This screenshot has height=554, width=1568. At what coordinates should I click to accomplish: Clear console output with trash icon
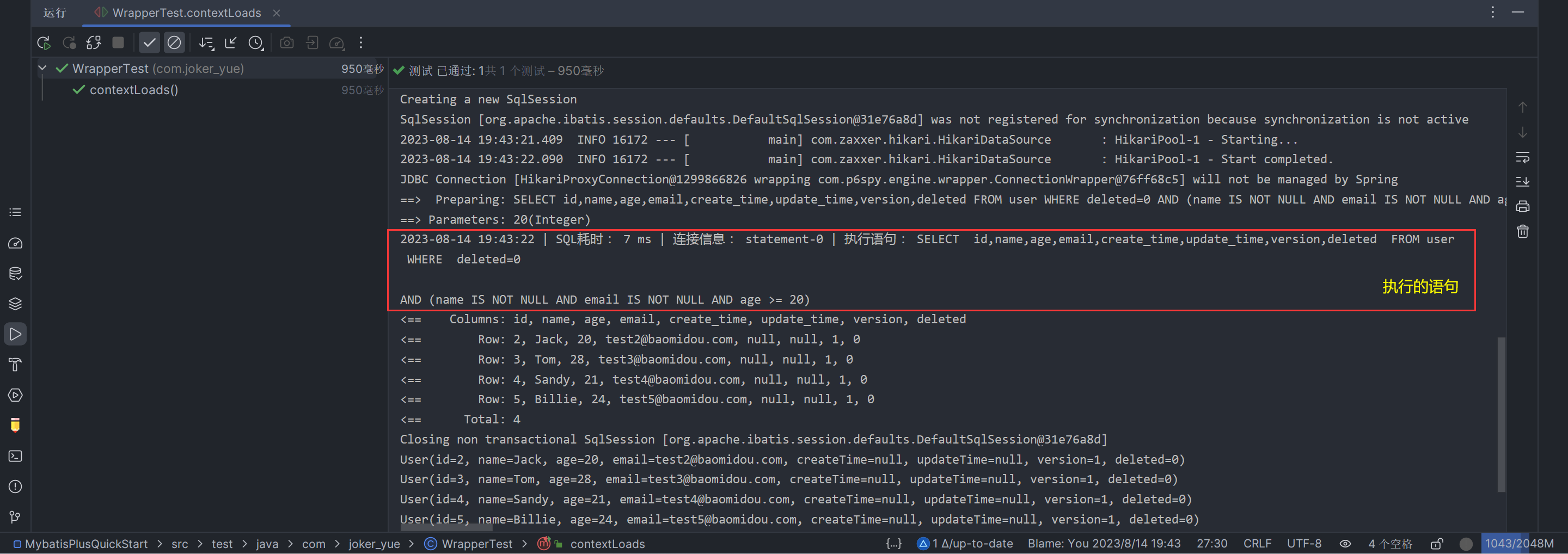(1522, 232)
